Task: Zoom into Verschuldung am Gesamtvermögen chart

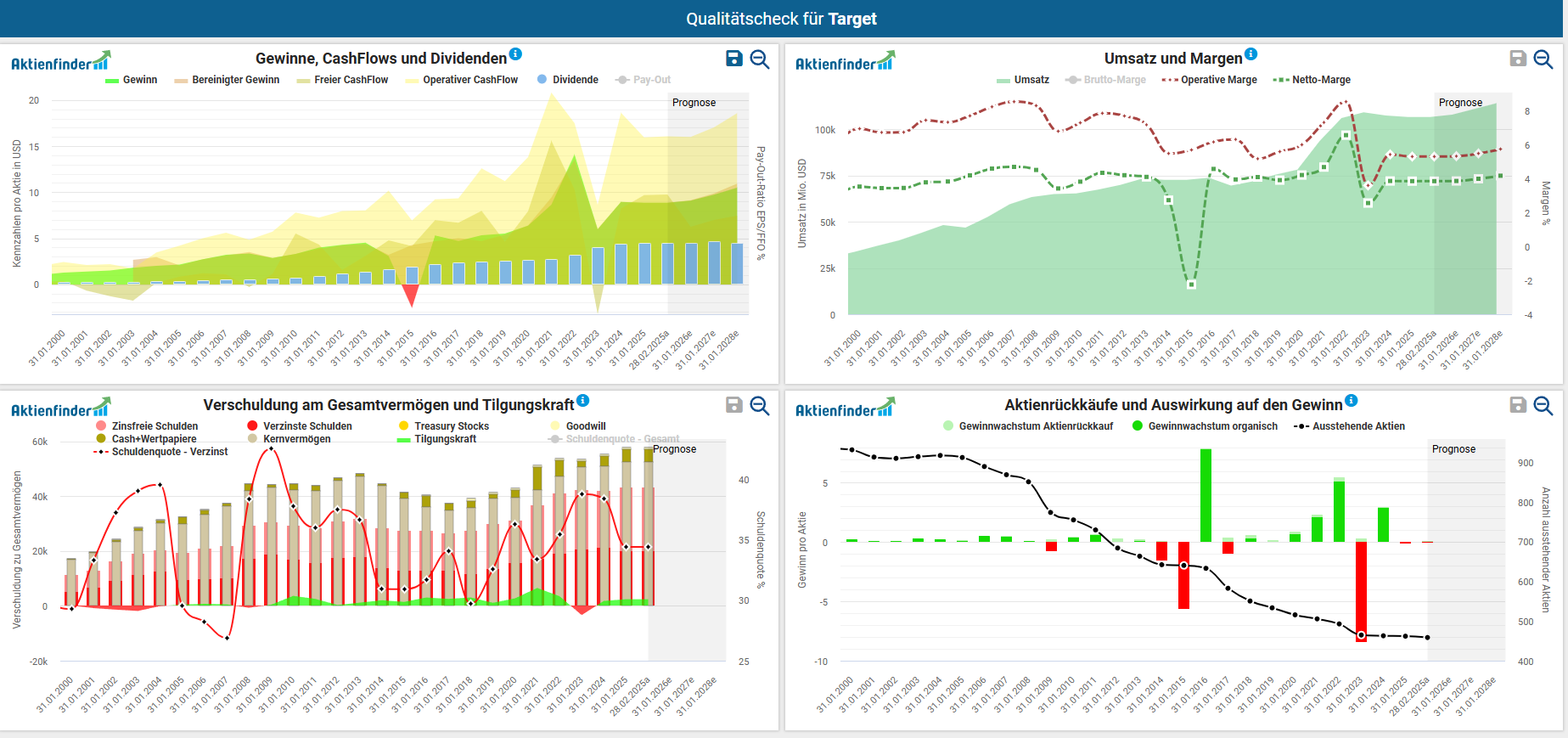Action: 760,405
